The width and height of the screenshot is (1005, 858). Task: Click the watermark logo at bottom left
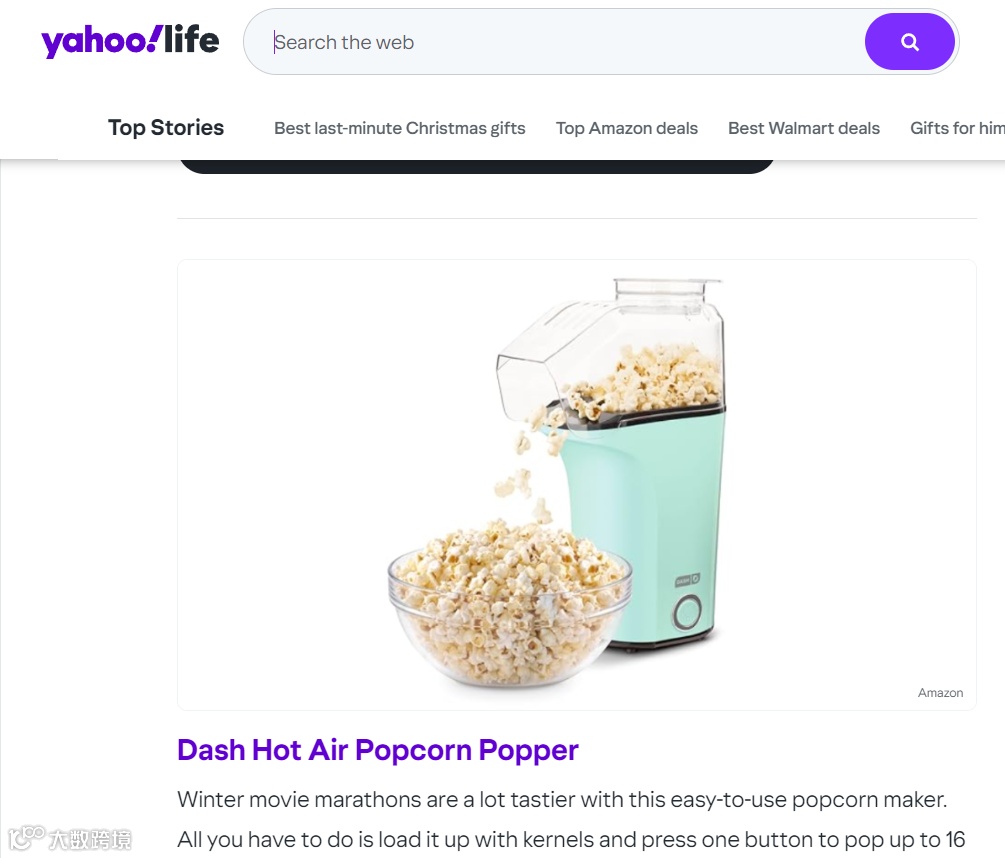70,838
